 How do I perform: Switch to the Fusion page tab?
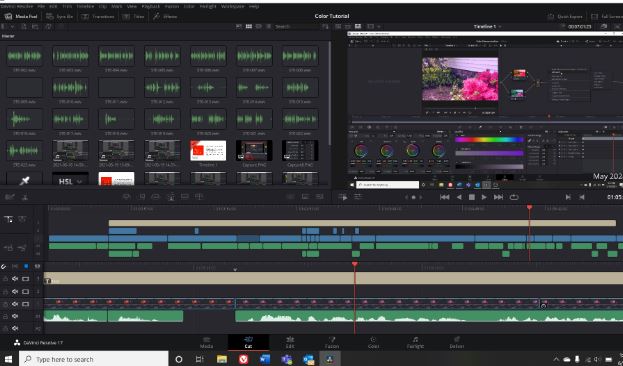click(x=332, y=343)
